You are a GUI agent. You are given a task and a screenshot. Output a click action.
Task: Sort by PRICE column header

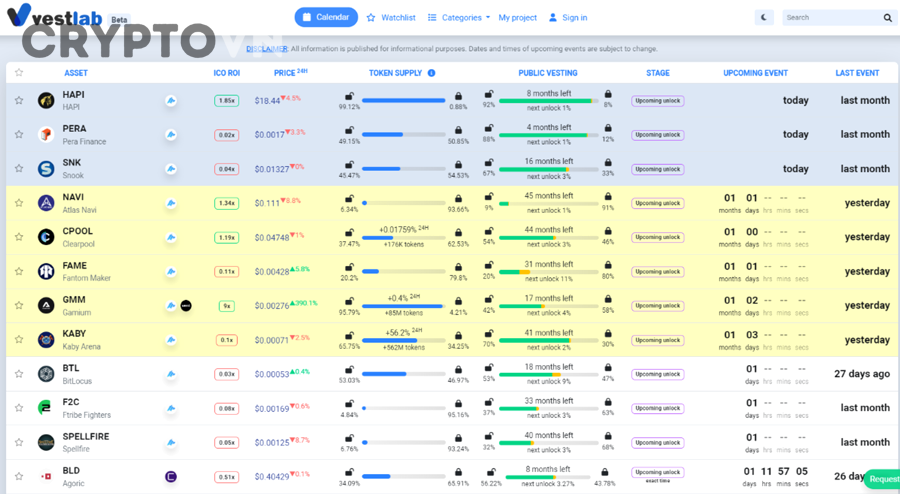290,72
